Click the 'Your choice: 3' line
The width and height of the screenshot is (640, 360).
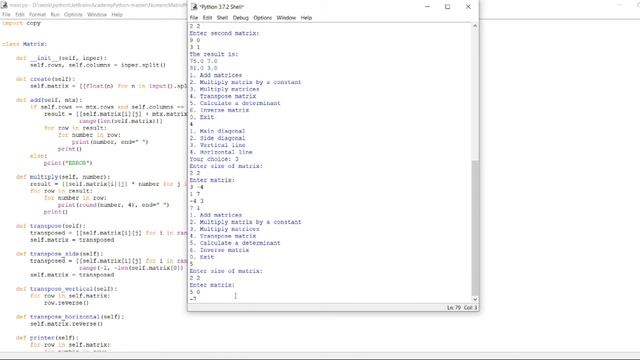pos(214,159)
